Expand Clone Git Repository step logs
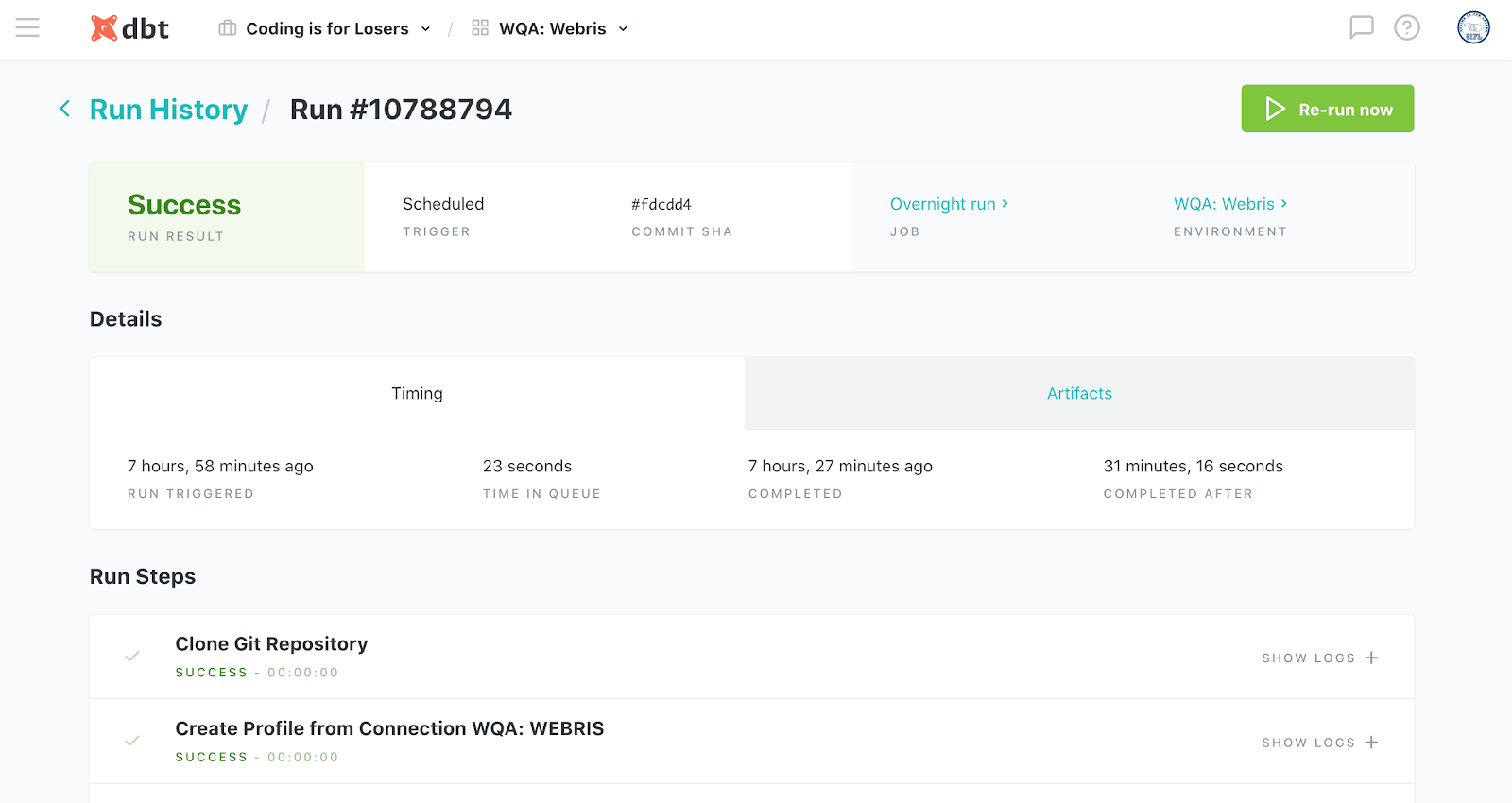 [1308, 658]
